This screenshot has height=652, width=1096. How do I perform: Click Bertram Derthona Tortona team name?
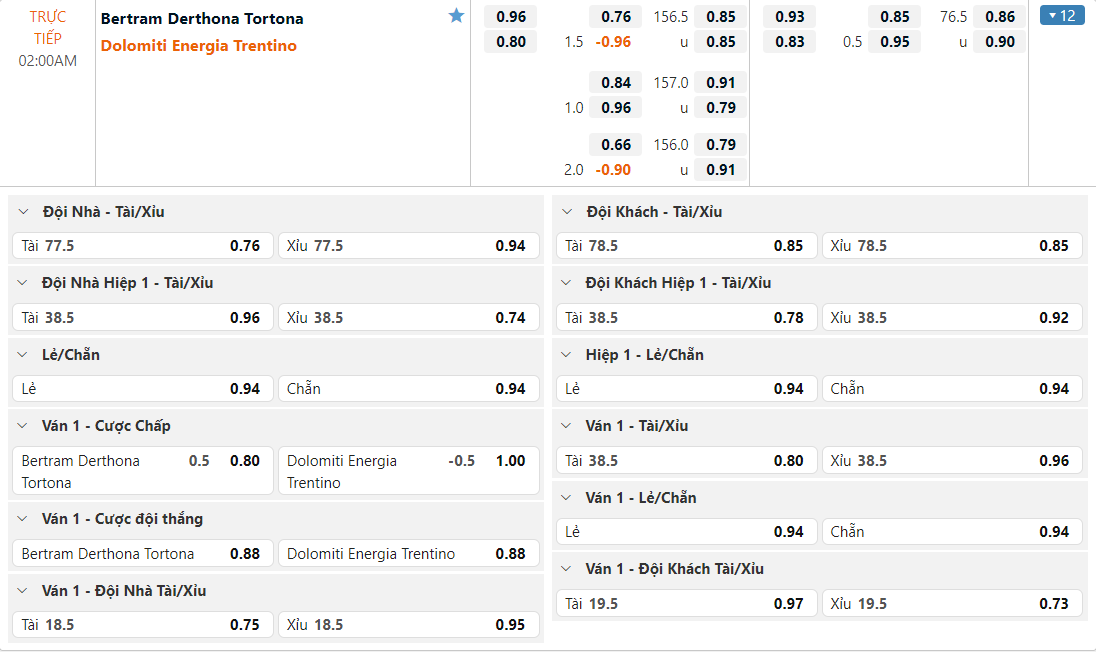(x=202, y=18)
